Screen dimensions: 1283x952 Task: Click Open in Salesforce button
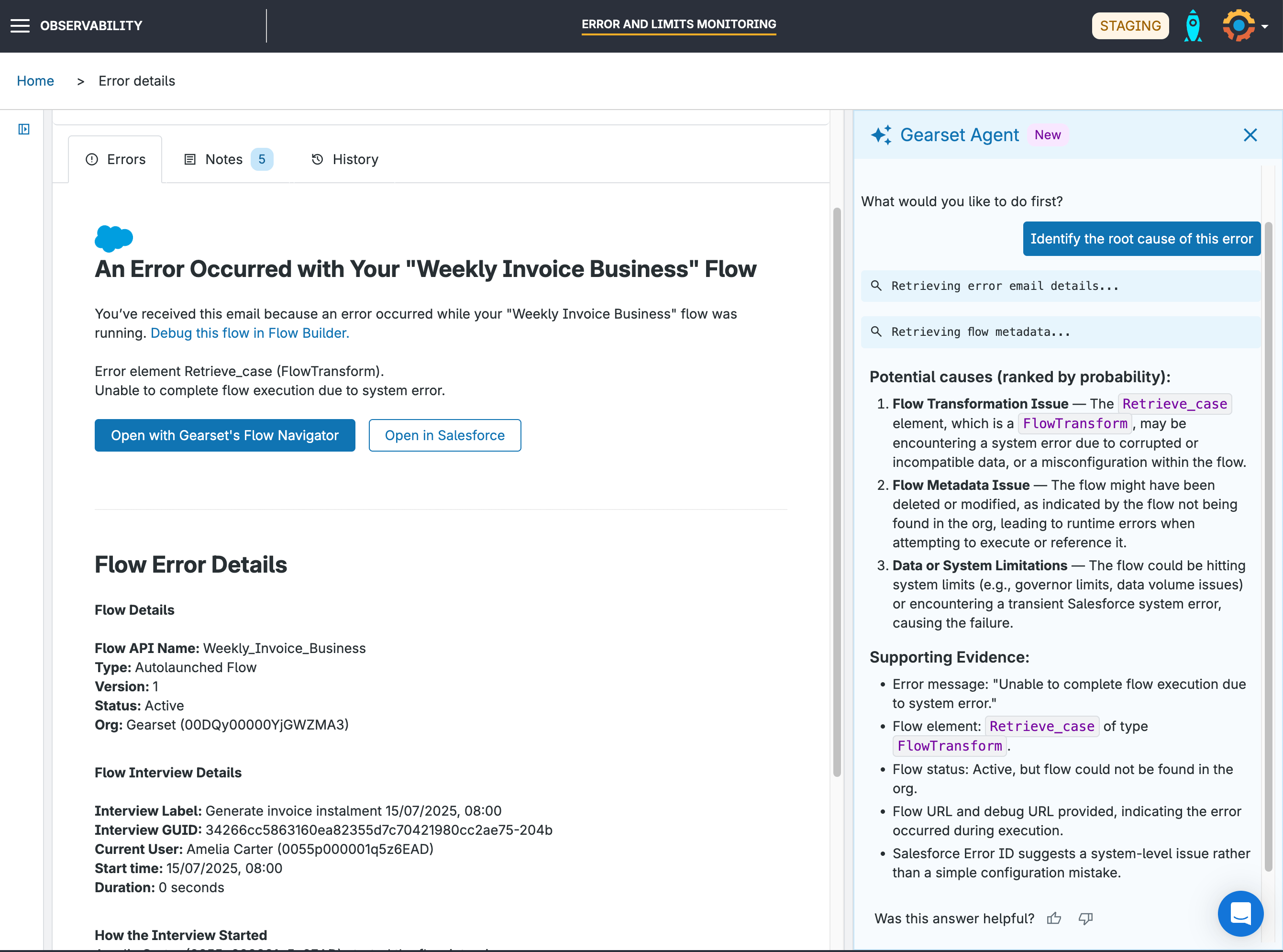[445, 436]
